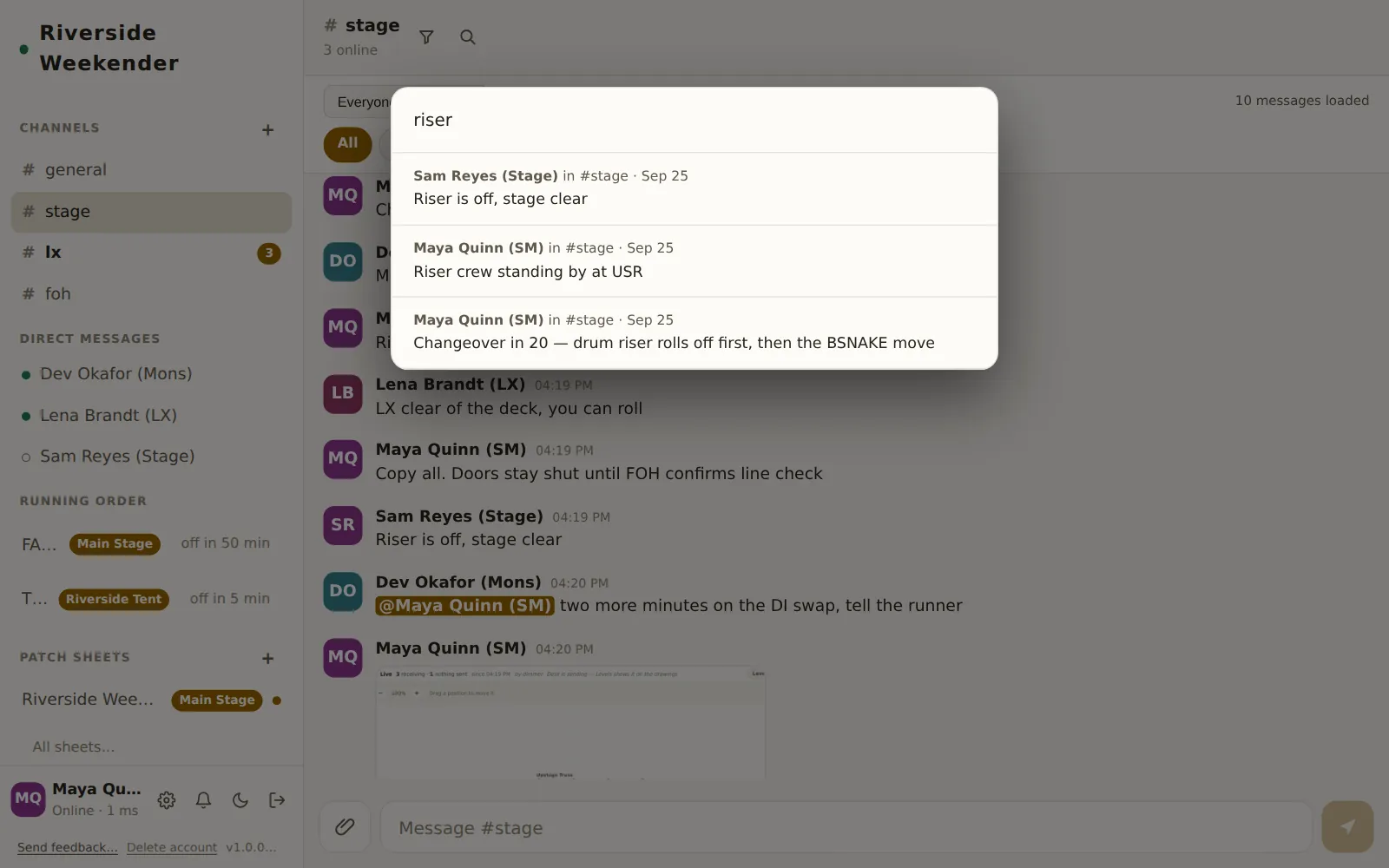Log out using the exit icon

[277, 800]
